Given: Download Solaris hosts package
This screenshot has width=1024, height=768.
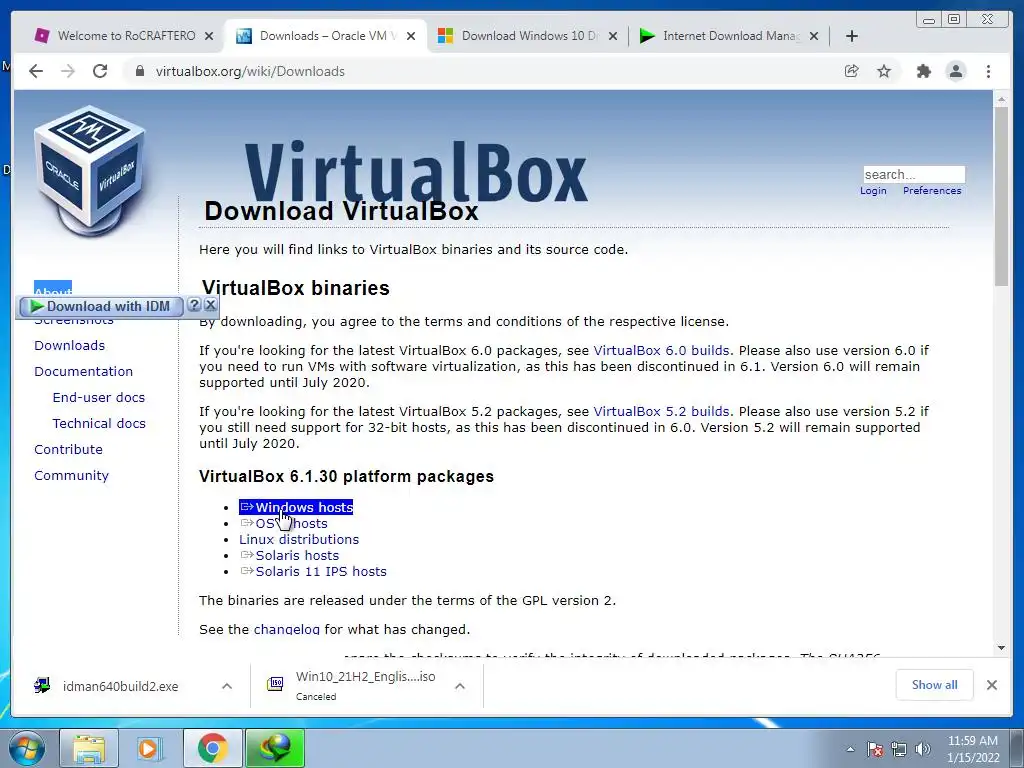Looking at the screenshot, I should click(x=289, y=556).
